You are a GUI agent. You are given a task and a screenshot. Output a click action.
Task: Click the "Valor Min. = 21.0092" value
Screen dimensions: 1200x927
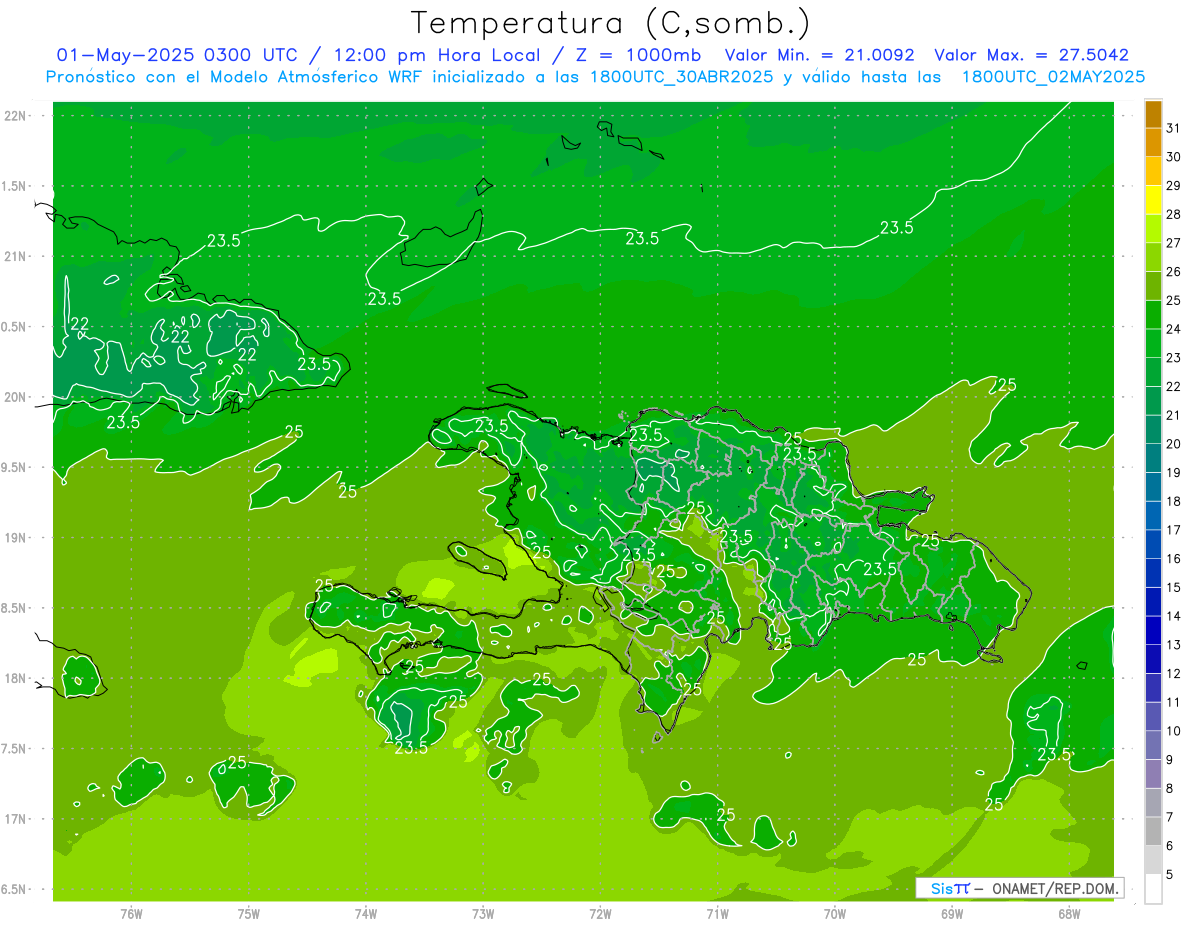(x=820, y=55)
